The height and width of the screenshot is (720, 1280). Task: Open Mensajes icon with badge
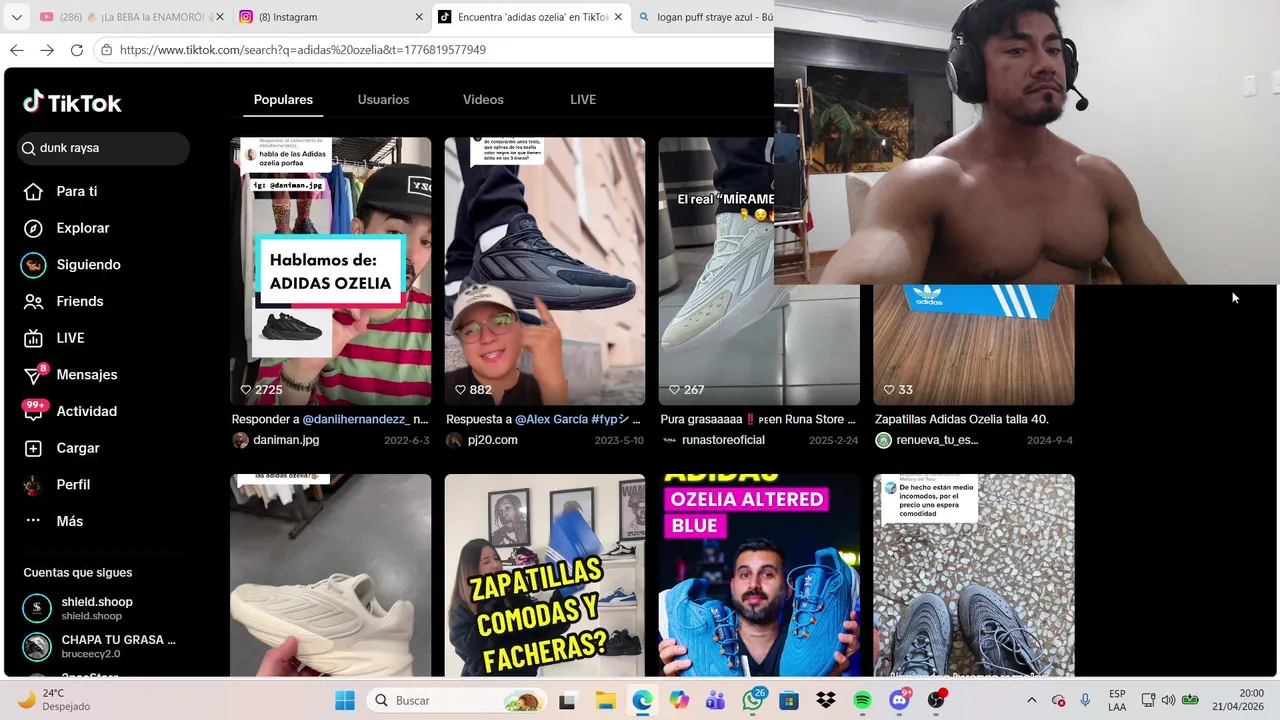click(x=34, y=374)
